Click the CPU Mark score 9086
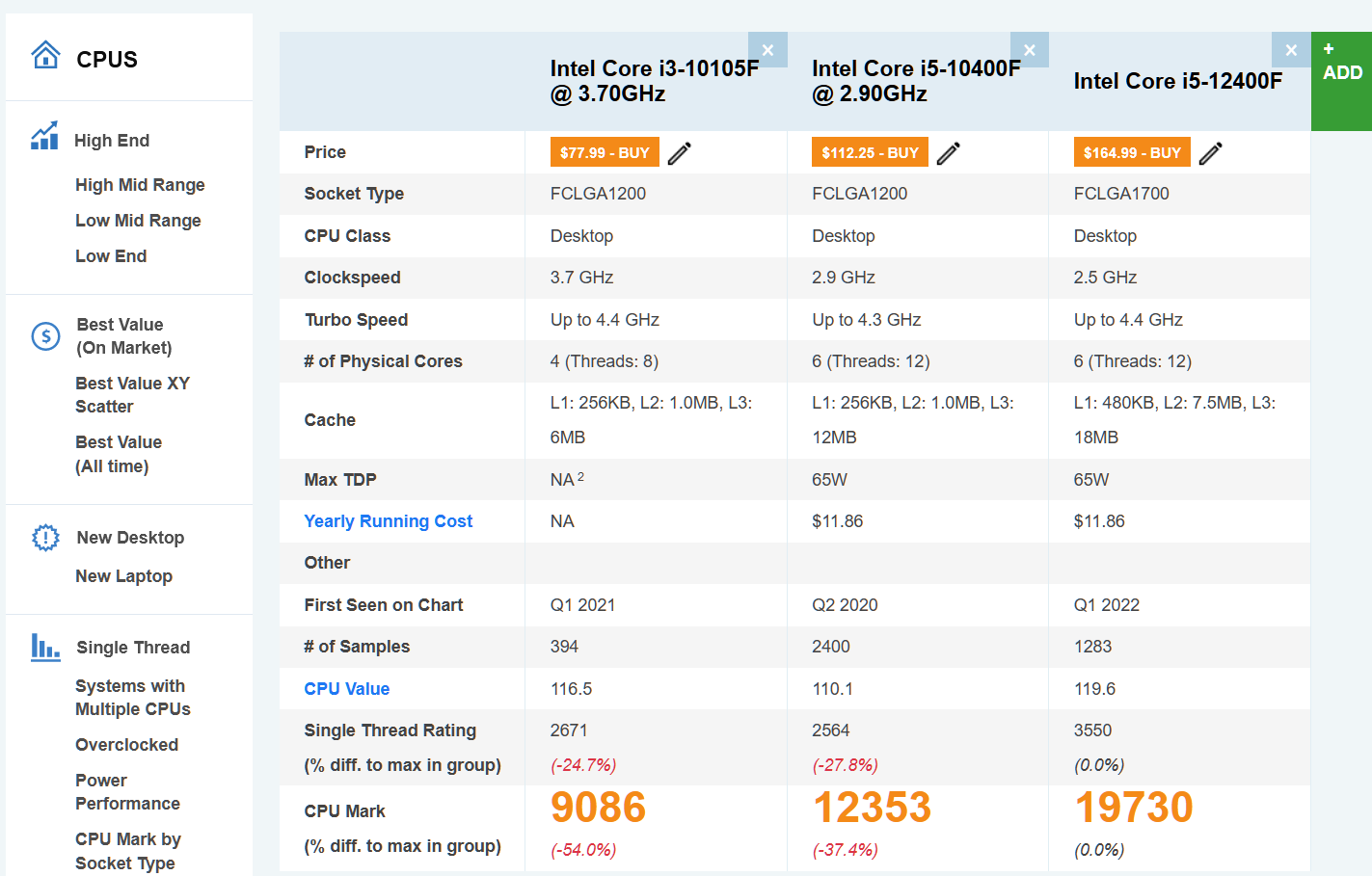The image size is (1372, 876). pyautogui.click(x=598, y=808)
